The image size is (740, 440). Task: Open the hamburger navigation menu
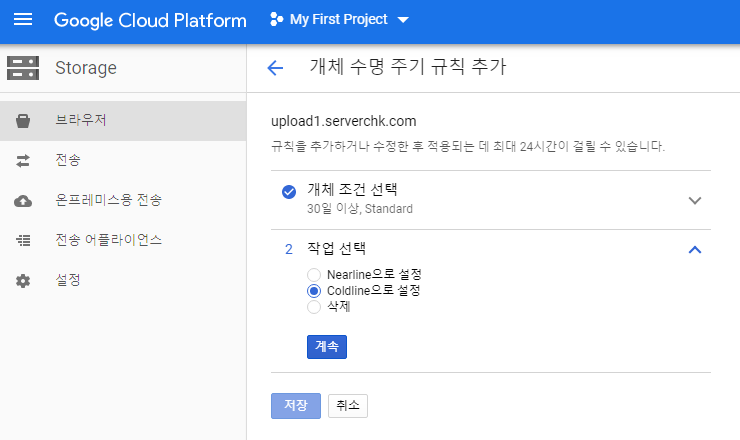[23, 19]
